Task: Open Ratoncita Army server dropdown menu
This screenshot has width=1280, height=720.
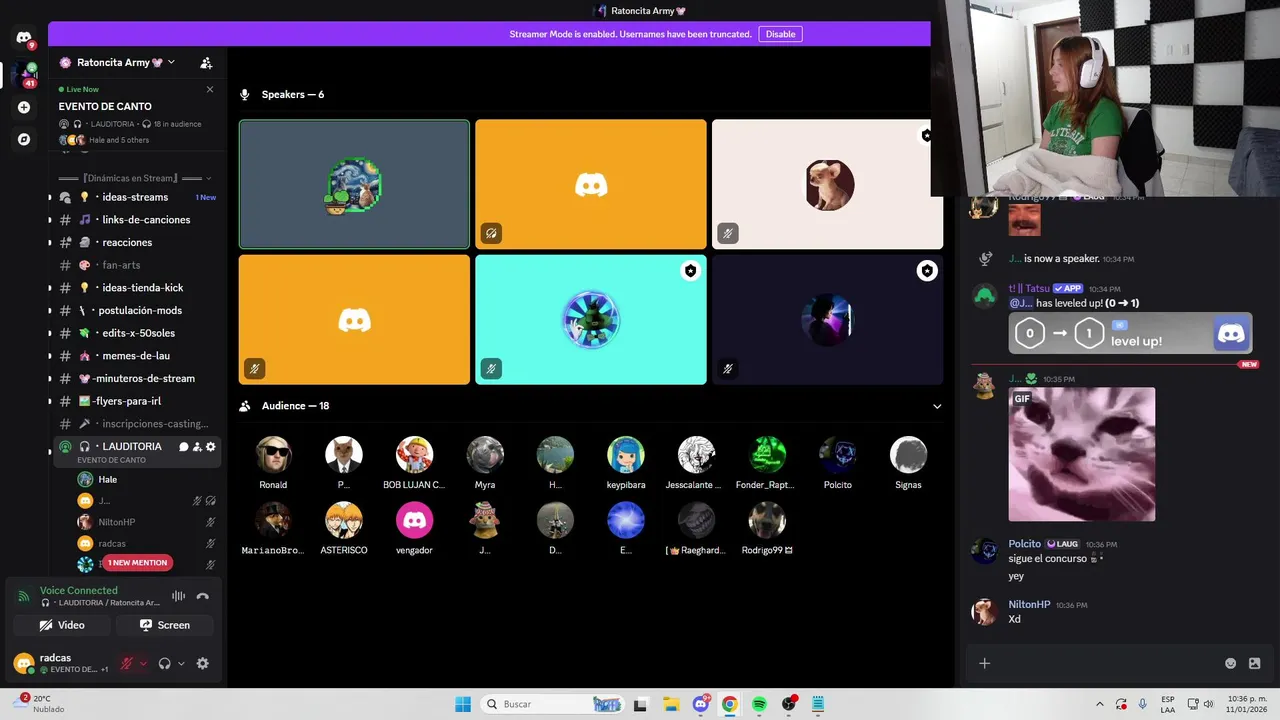Action: (117, 62)
